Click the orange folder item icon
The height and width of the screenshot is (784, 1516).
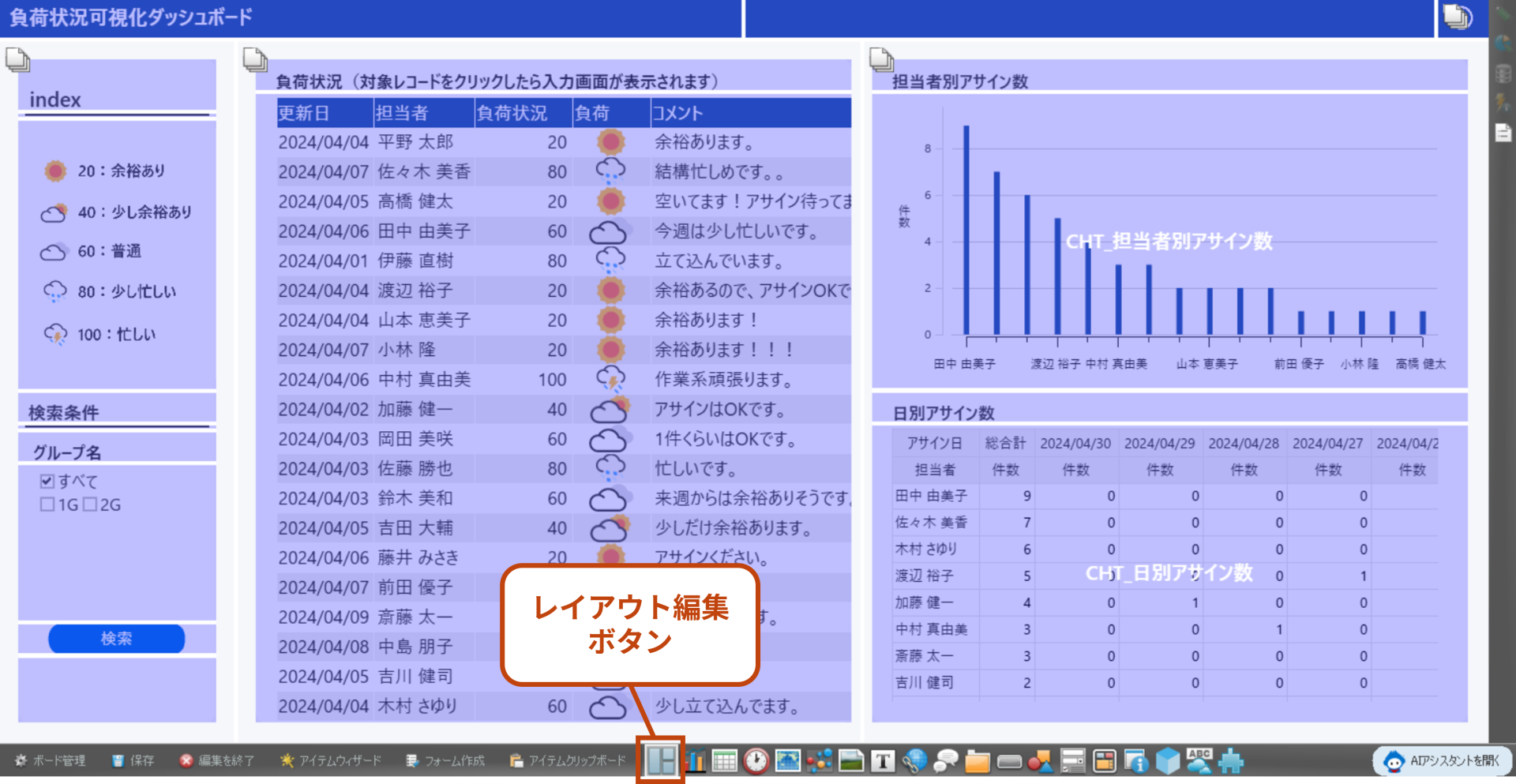978,760
